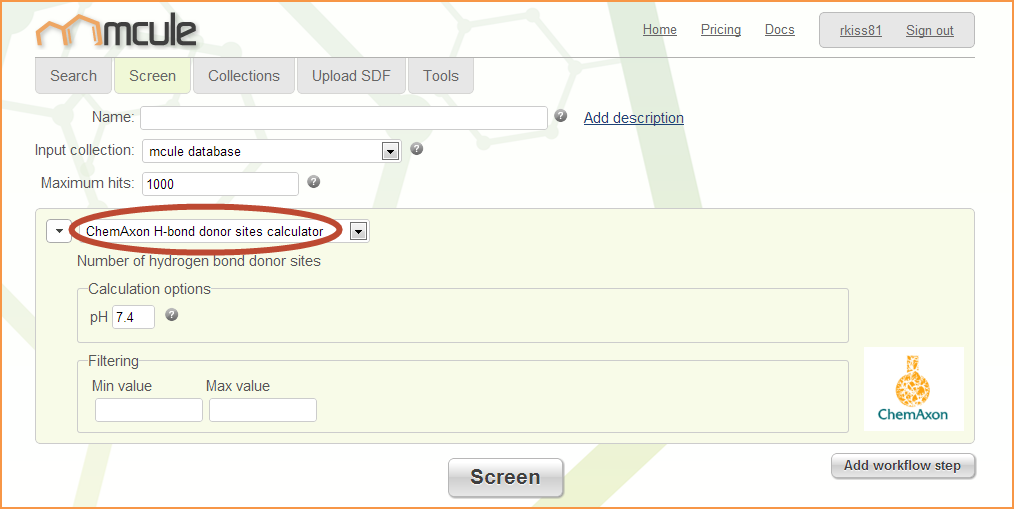
Task: Focus the Min value filter field
Action: (149, 410)
